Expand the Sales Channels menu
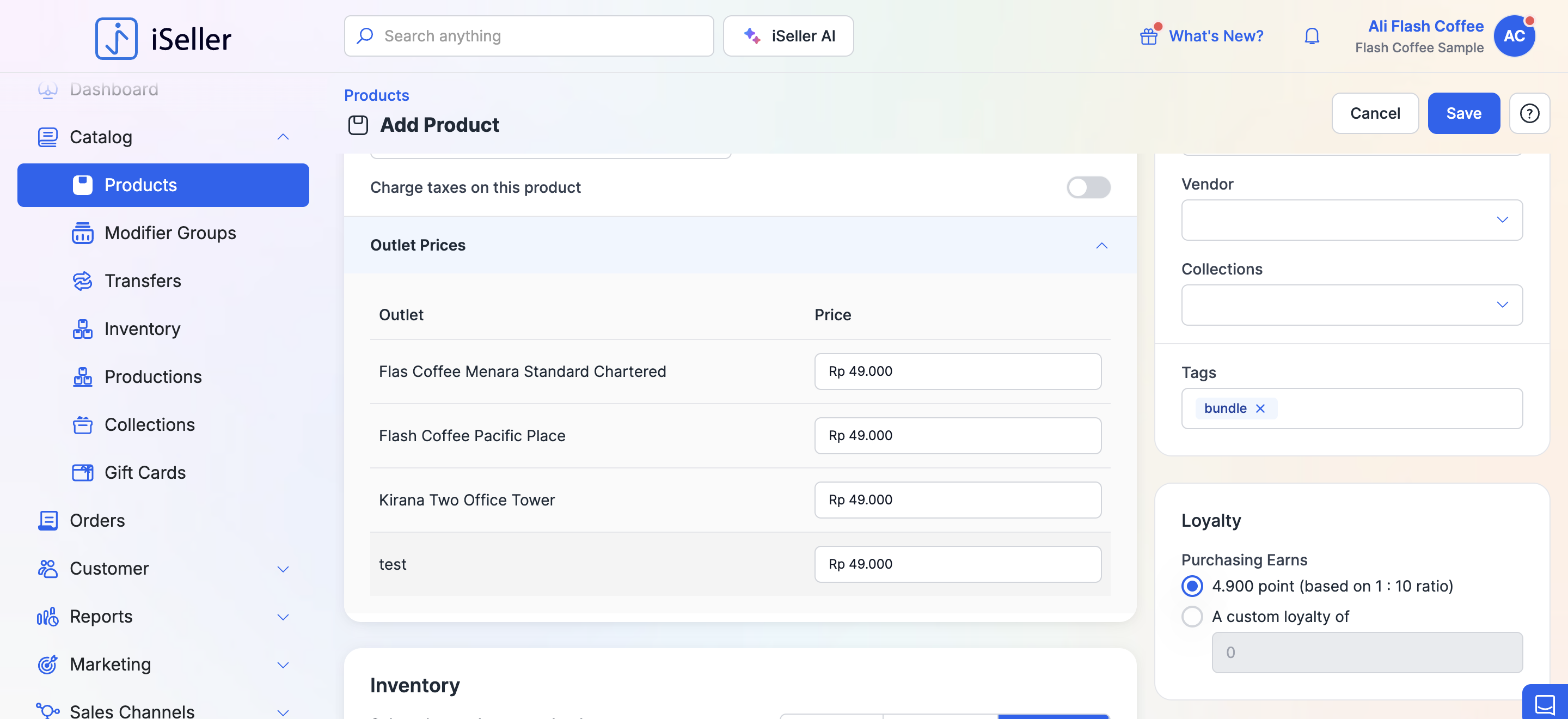 [x=283, y=712]
